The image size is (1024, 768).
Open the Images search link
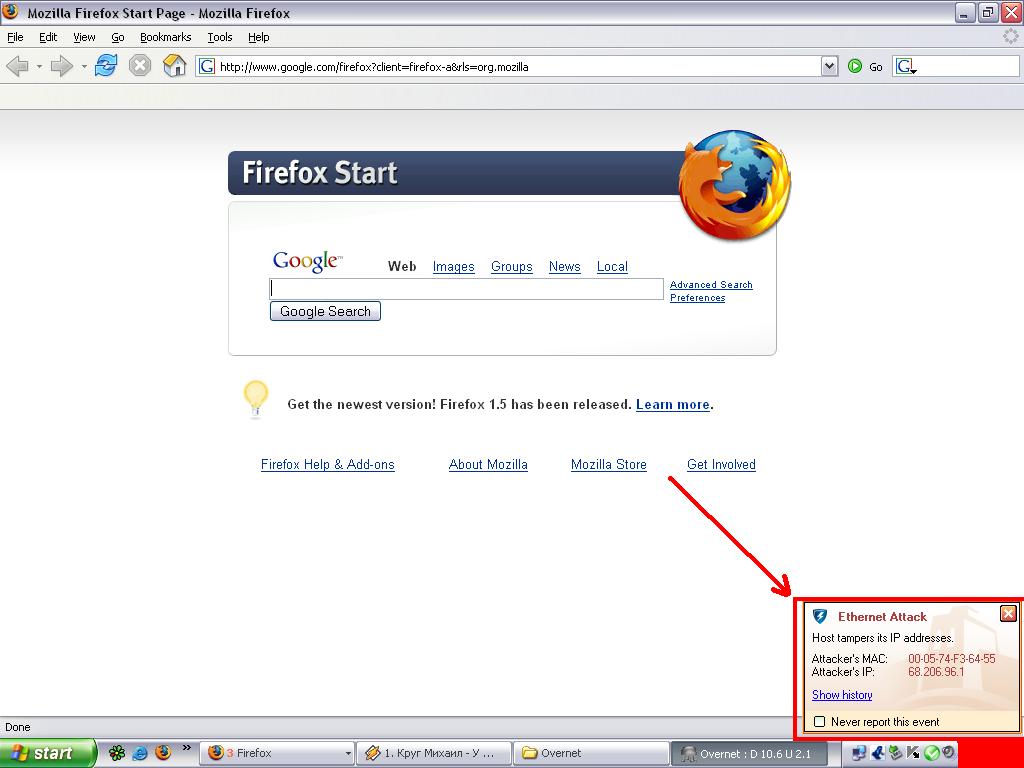453,266
